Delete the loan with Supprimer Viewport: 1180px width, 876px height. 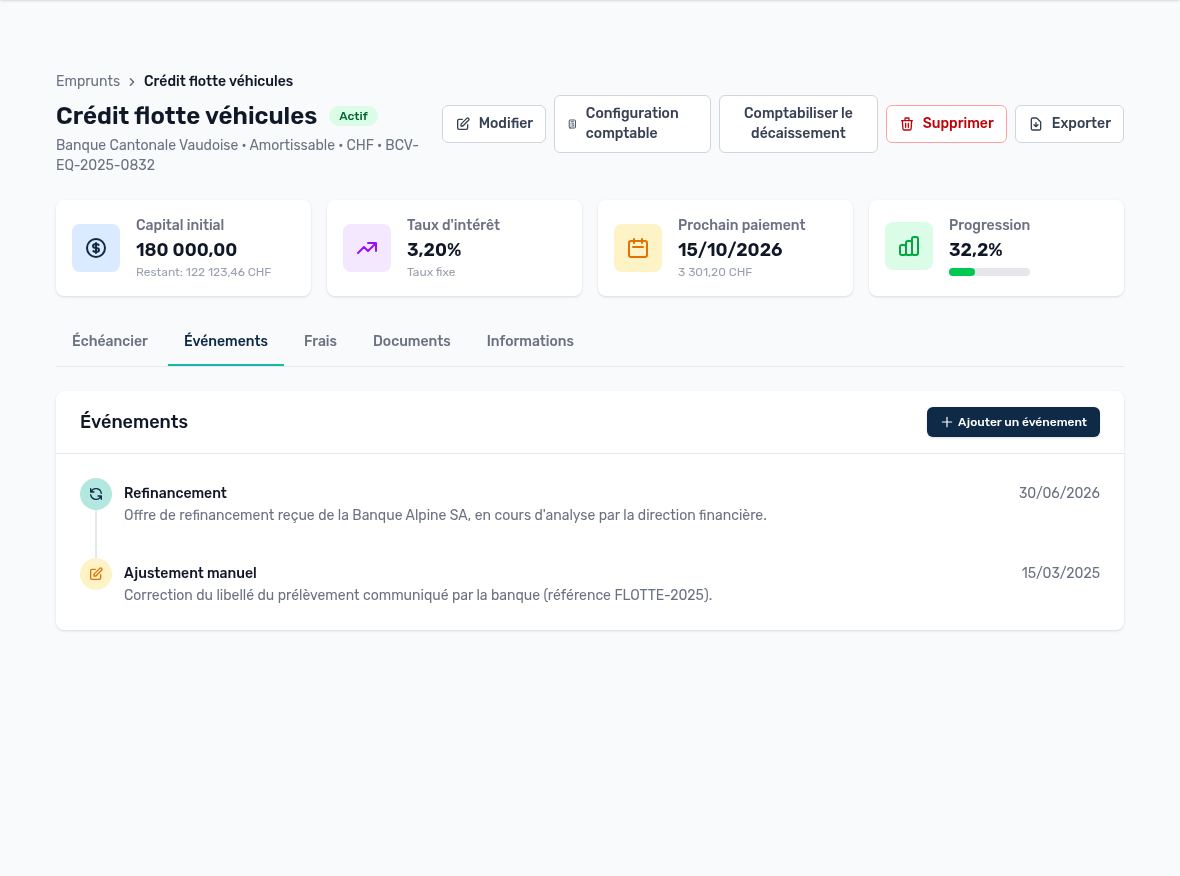(947, 123)
